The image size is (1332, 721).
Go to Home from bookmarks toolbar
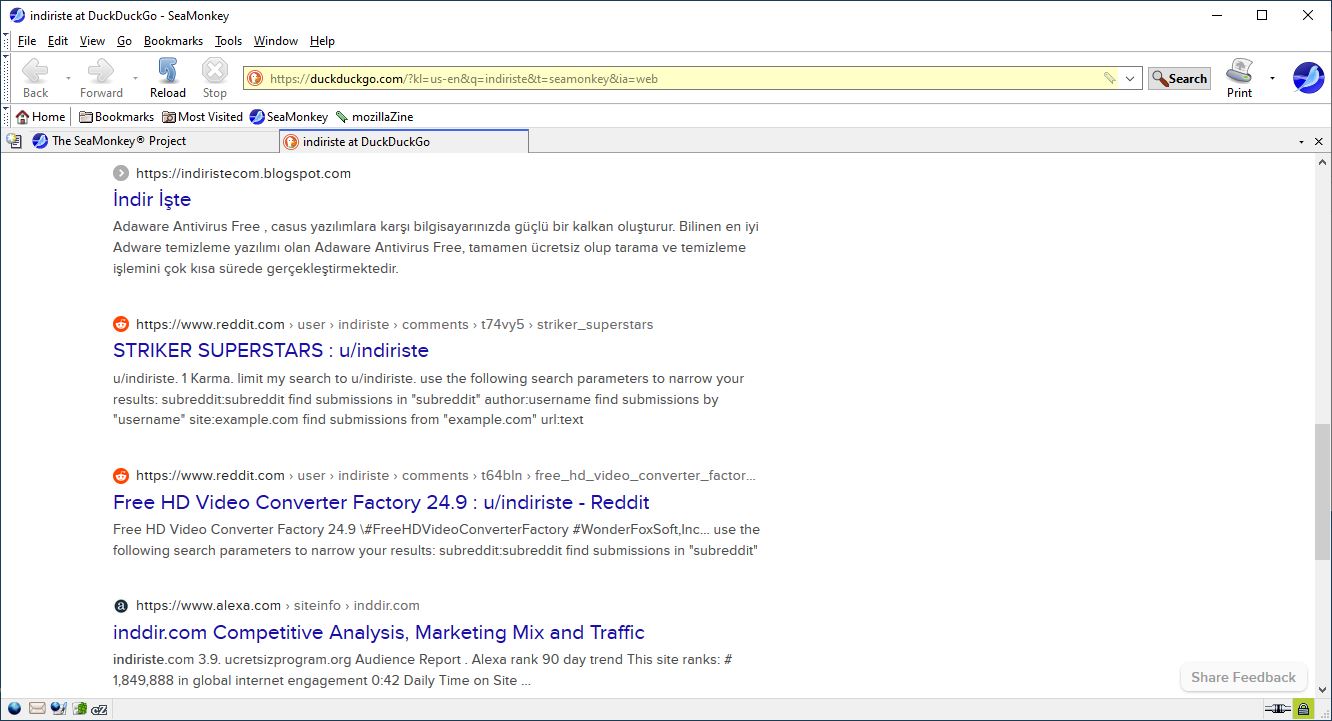[x=40, y=117]
